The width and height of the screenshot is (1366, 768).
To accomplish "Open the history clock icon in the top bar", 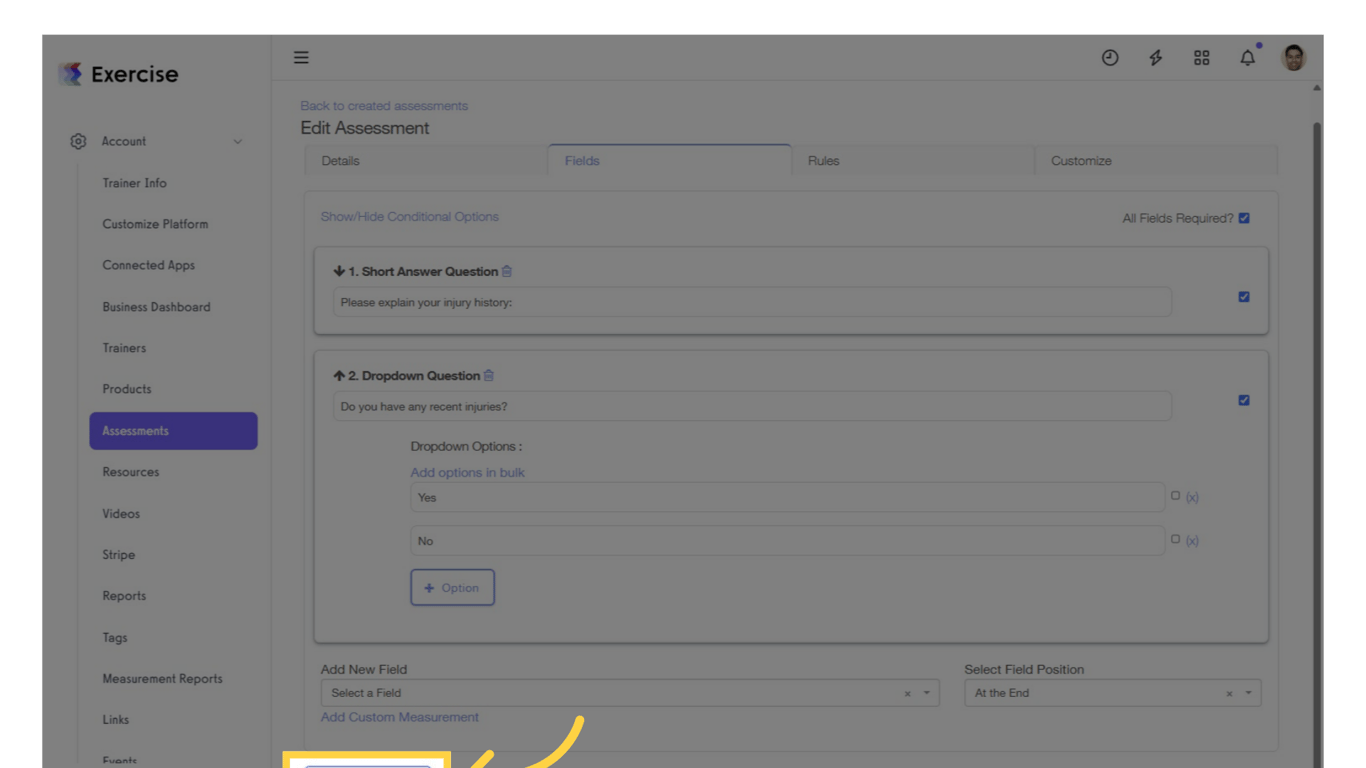I will coord(1110,57).
